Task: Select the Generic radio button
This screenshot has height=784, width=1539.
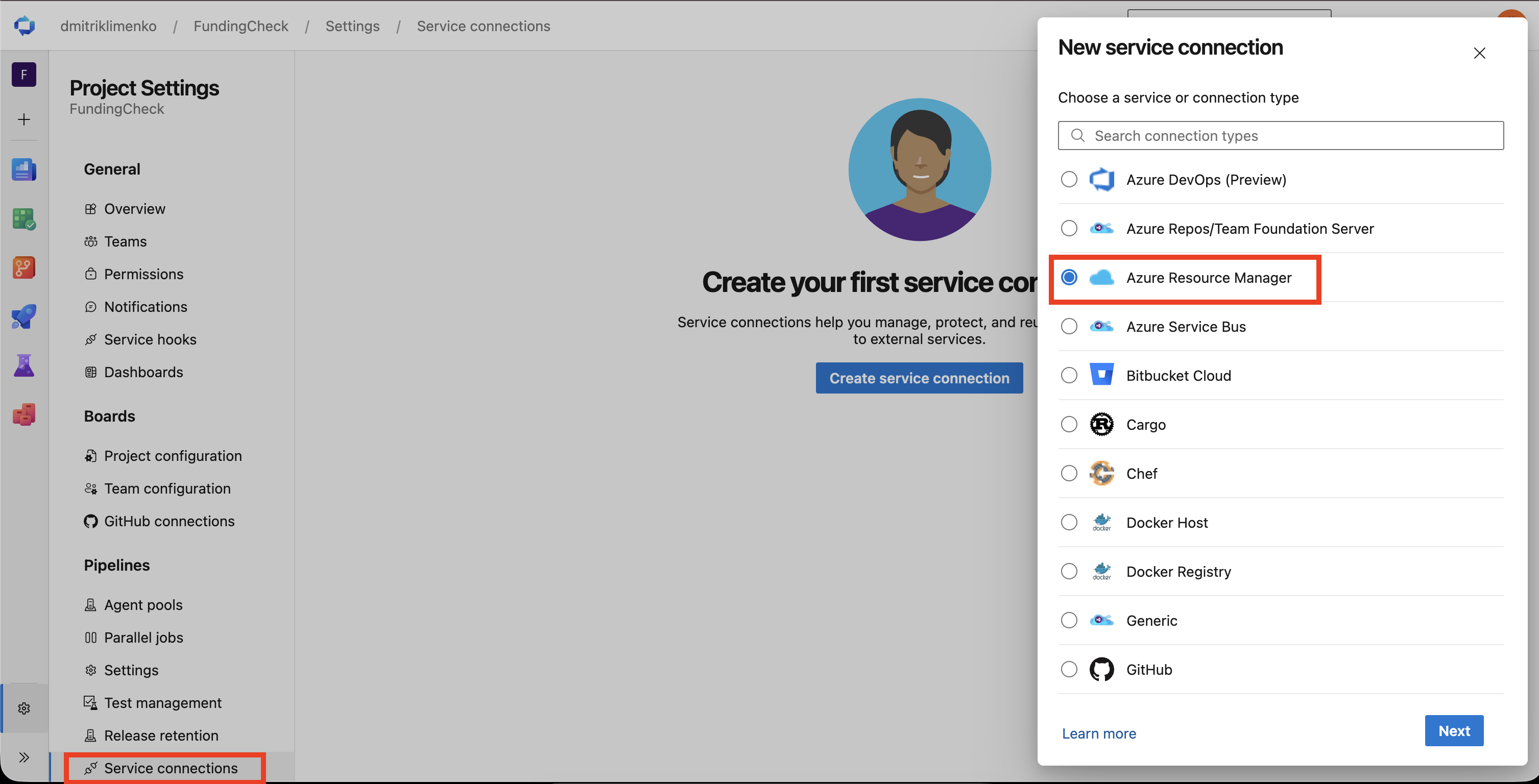Action: (1069, 620)
